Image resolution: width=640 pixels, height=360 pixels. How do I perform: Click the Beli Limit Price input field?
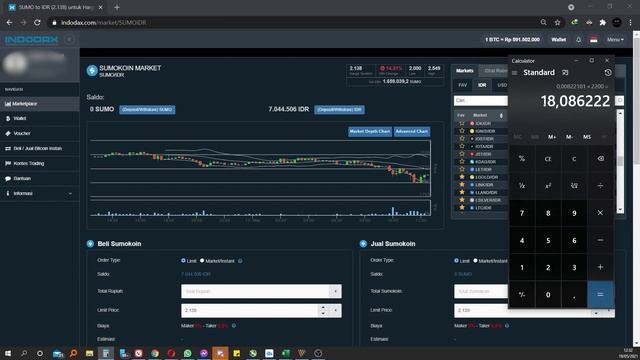click(x=249, y=311)
